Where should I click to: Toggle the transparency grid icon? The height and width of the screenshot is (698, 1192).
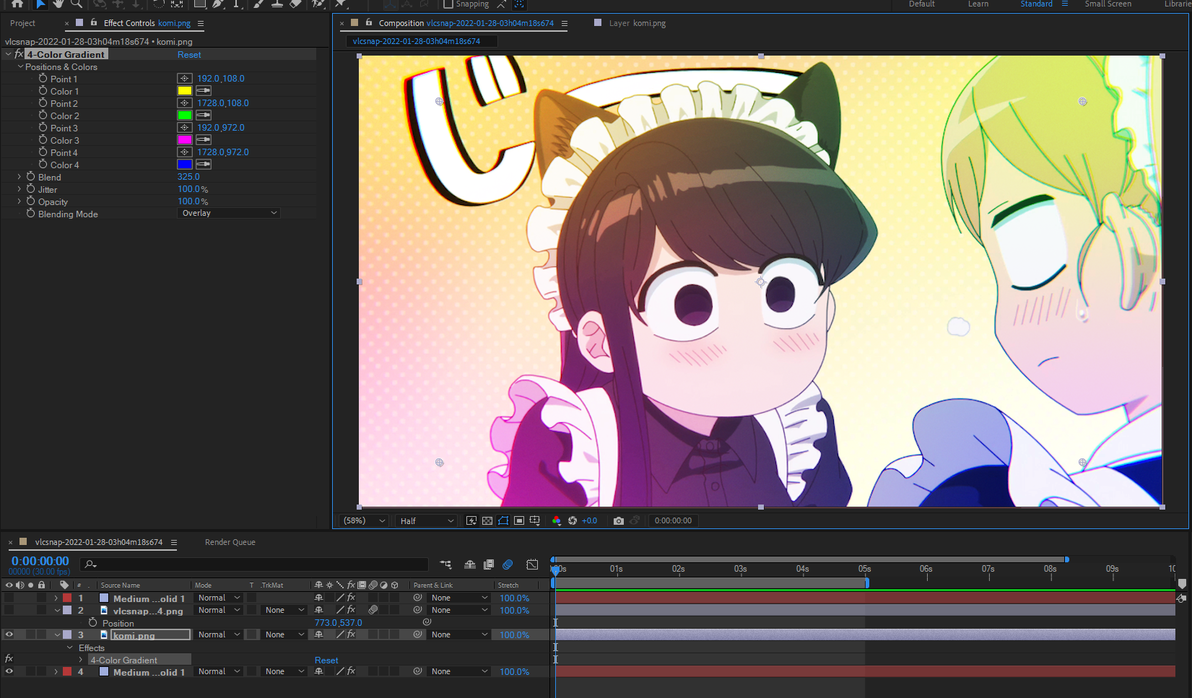point(487,521)
